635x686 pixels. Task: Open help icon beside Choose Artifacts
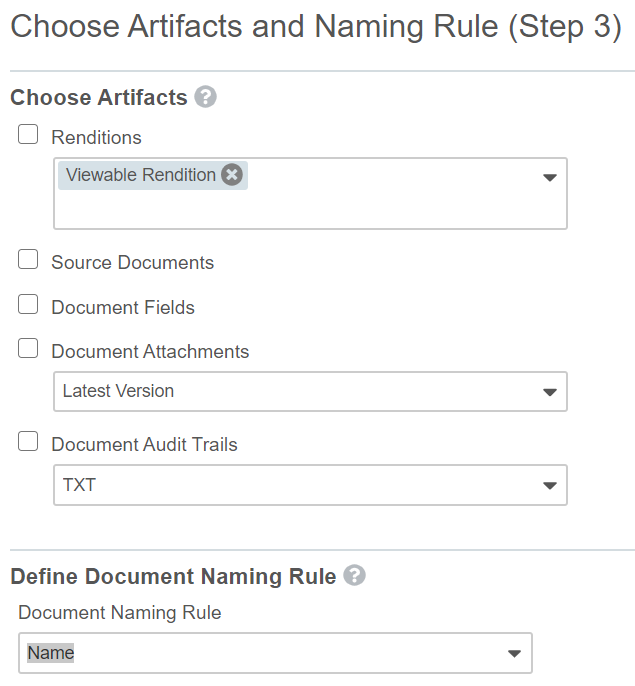[x=206, y=97]
